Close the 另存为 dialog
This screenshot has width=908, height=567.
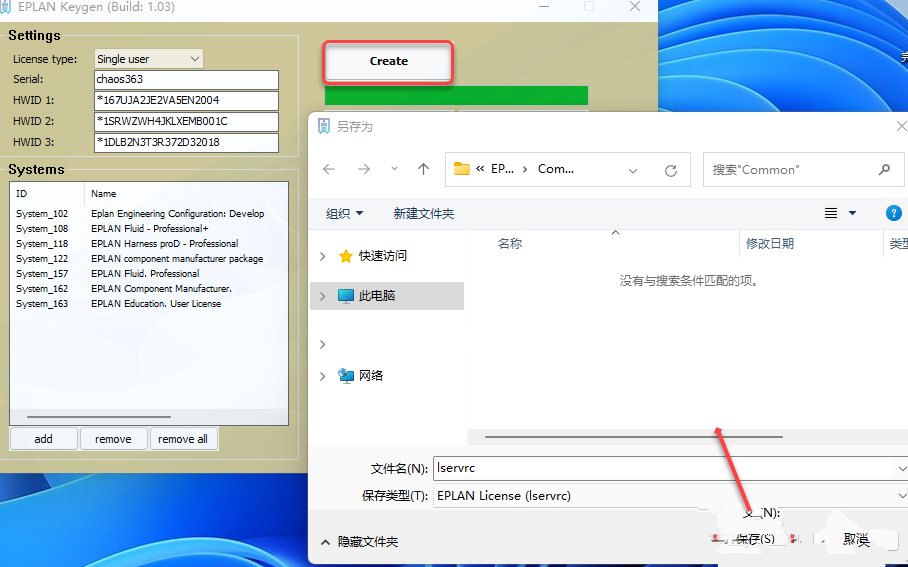coord(901,126)
